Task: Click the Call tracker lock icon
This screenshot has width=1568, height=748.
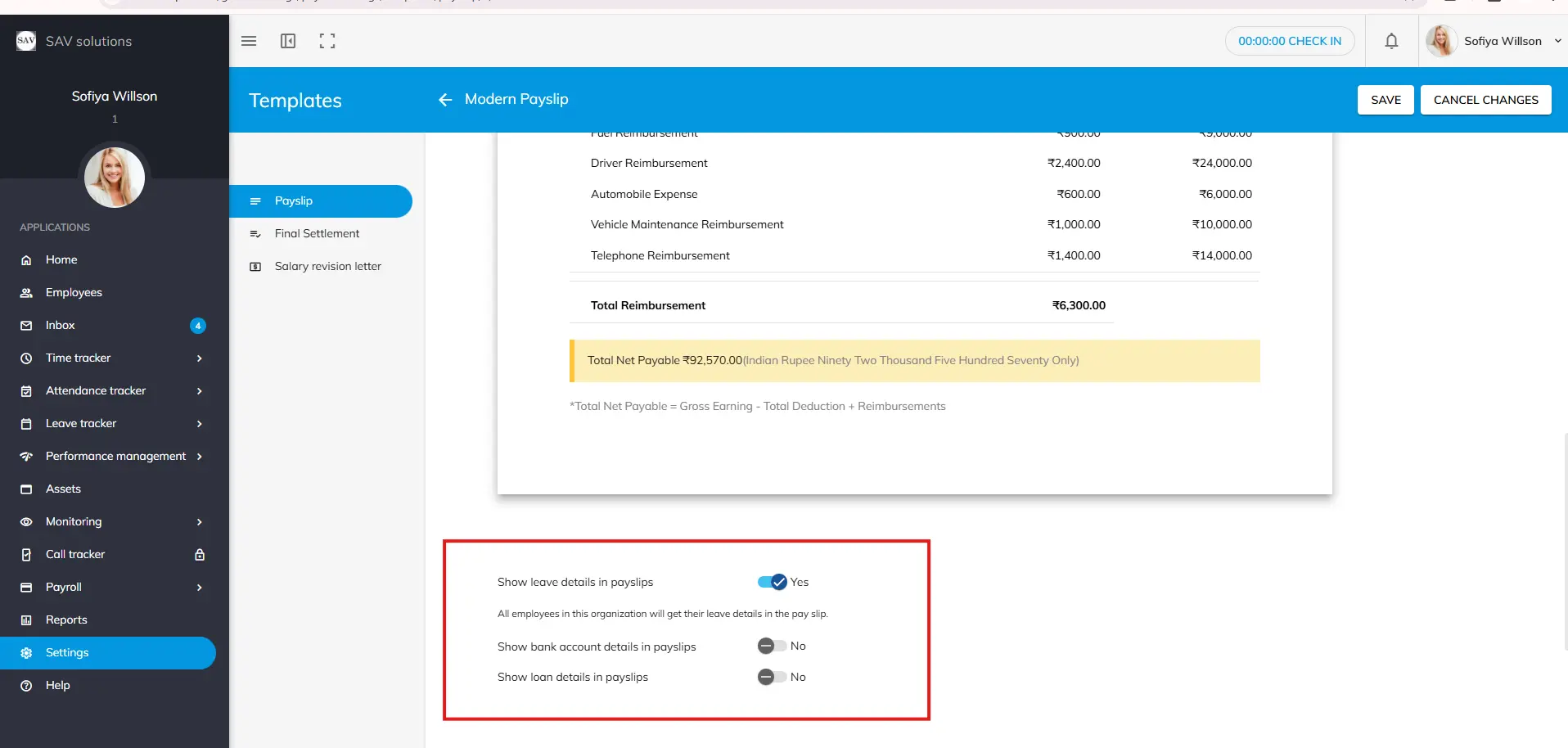Action: pos(199,555)
